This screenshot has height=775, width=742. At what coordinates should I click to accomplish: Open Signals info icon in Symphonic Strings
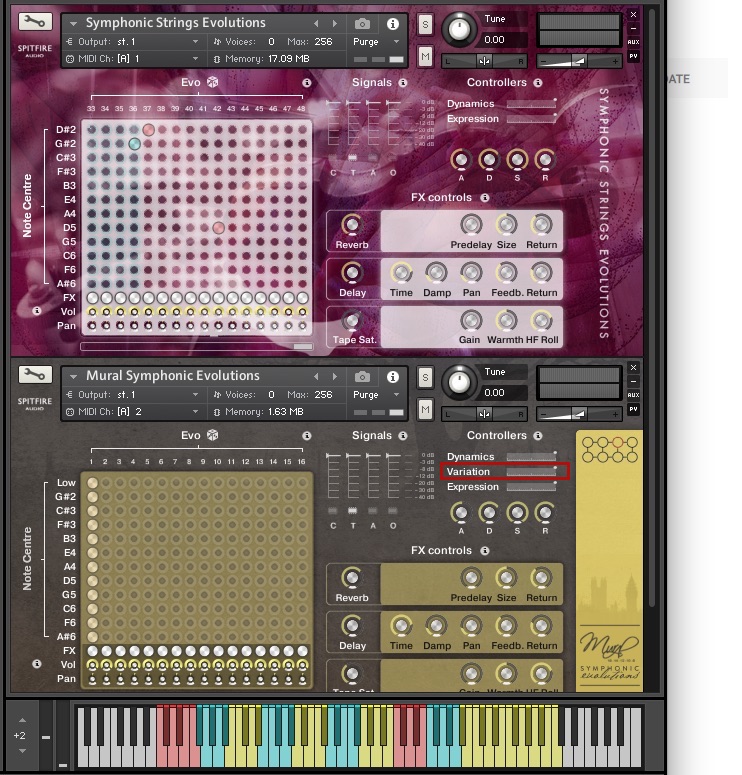403,83
